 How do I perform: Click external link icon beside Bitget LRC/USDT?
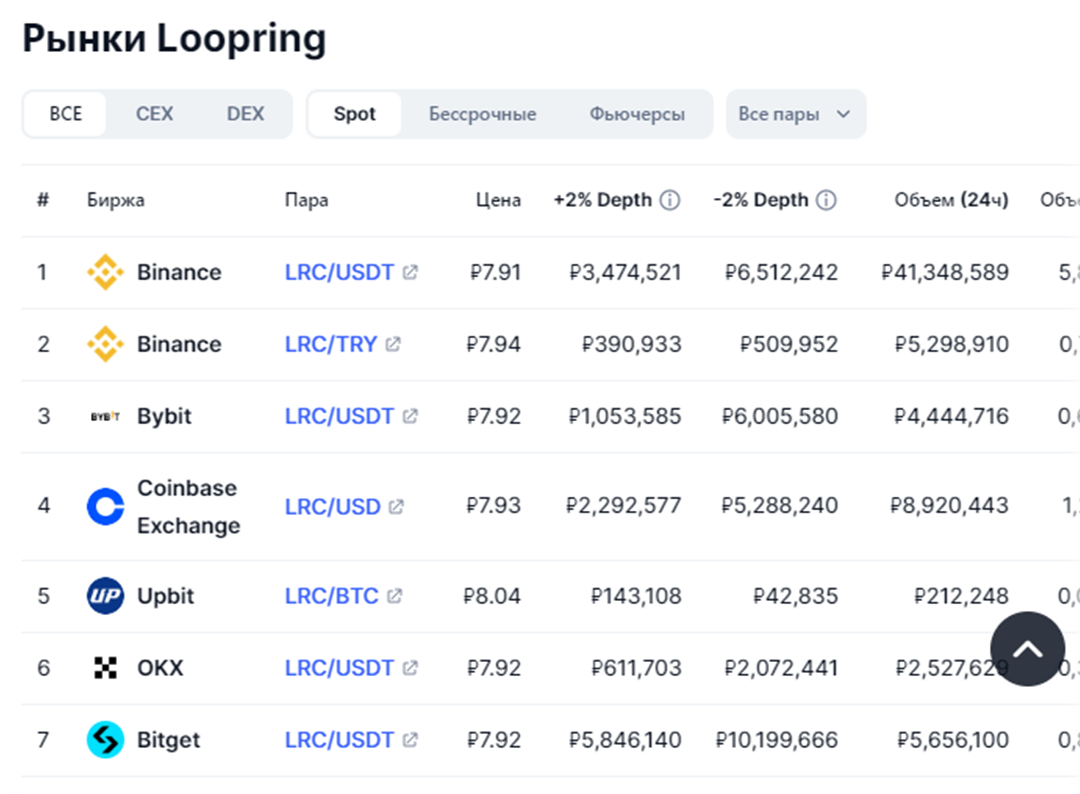410,740
